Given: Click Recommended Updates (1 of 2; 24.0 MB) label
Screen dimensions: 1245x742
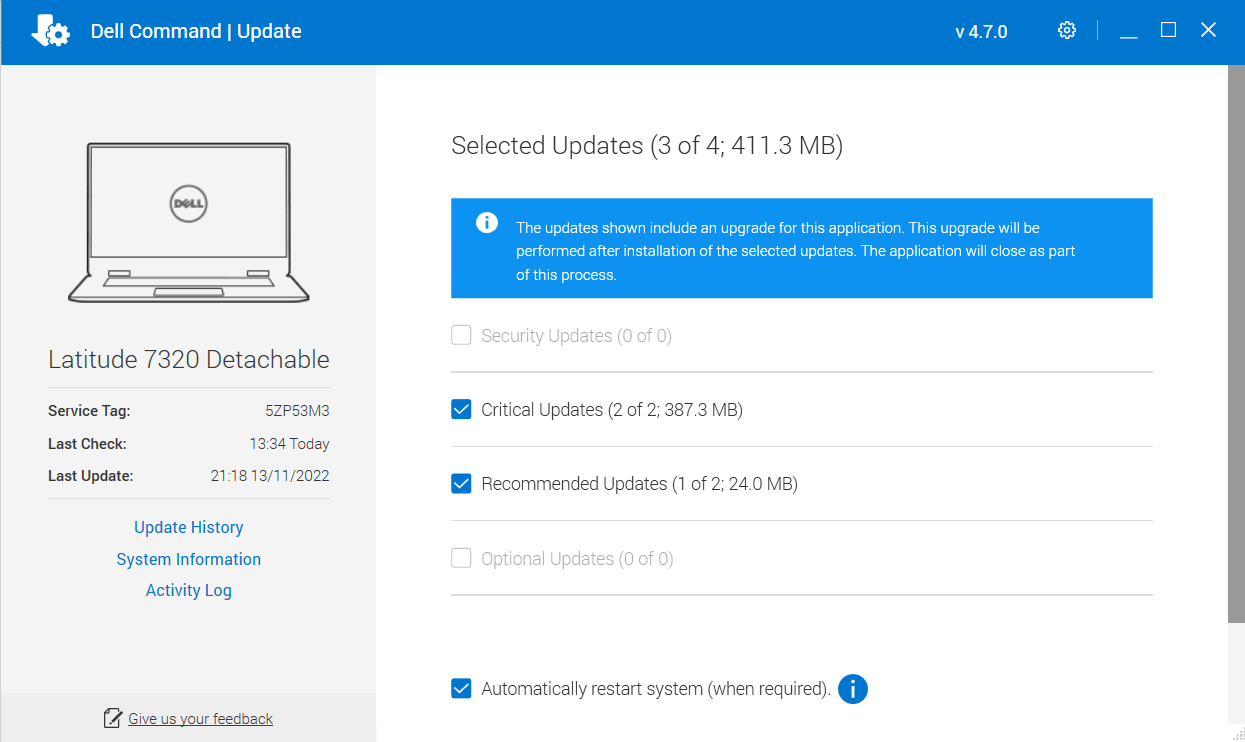Looking at the screenshot, I should coord(639,484).
